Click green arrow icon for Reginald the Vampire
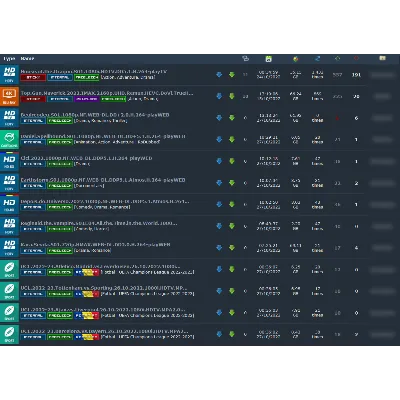The width and height of the screenshot is (400, 400). pyautogui.click(x=232, y=226)
